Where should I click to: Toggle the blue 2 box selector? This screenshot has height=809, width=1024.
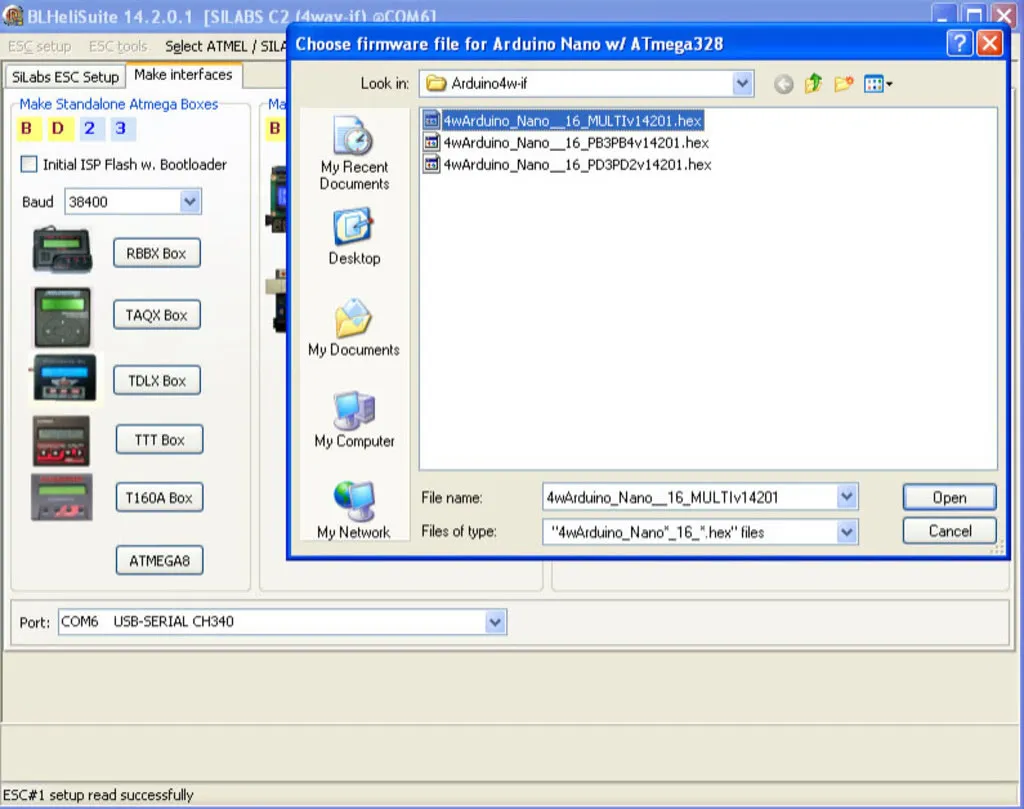click(89, 129)
